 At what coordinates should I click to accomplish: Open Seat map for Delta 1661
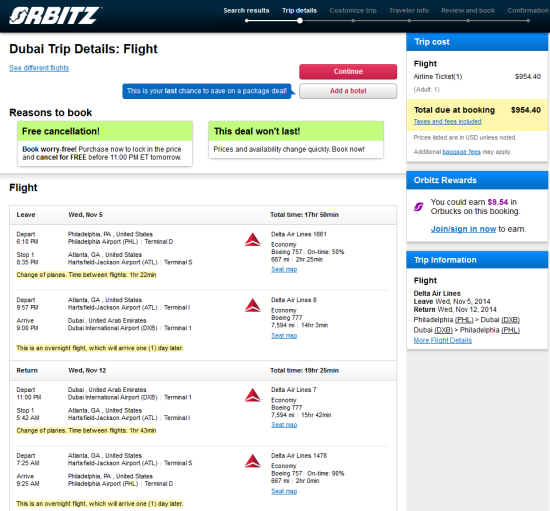click(x=284, y=269)
